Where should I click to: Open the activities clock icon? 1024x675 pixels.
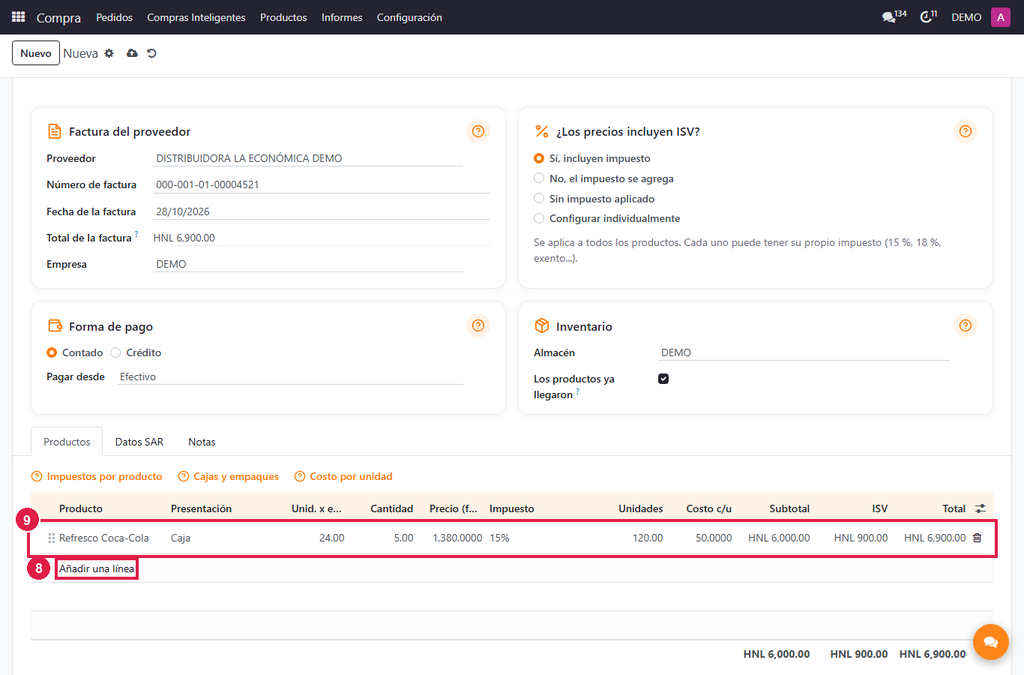click(928, 17)
